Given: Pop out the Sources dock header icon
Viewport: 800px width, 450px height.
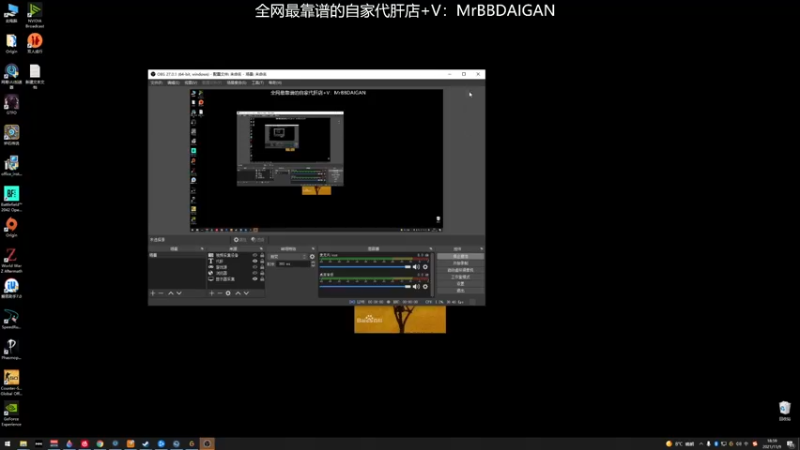Looking at the screenshot, I should click(x=261, y=249).
